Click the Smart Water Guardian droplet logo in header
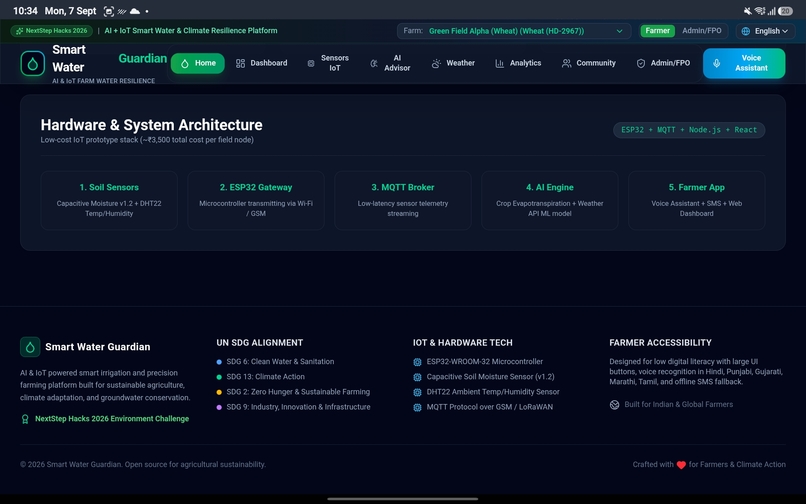The width and height of the screenshot is (806, 504). pos(32,64)
